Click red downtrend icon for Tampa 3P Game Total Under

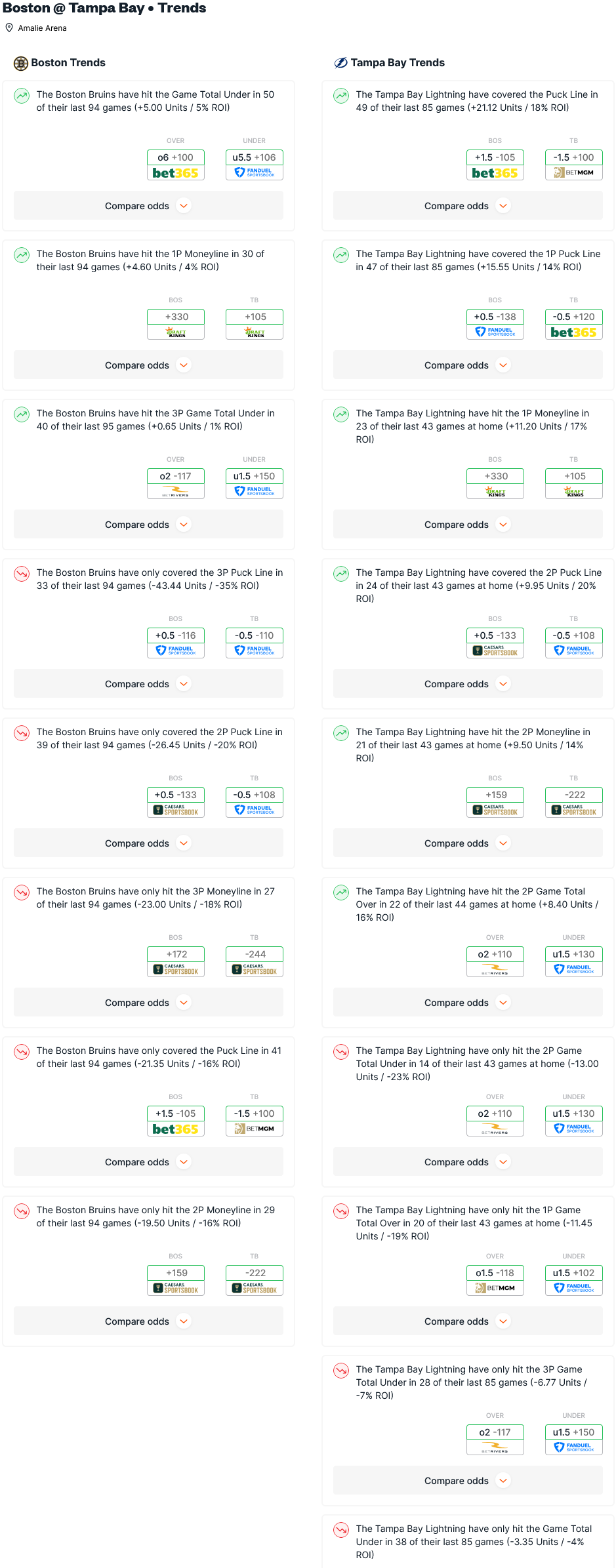tap(341, 1371)
